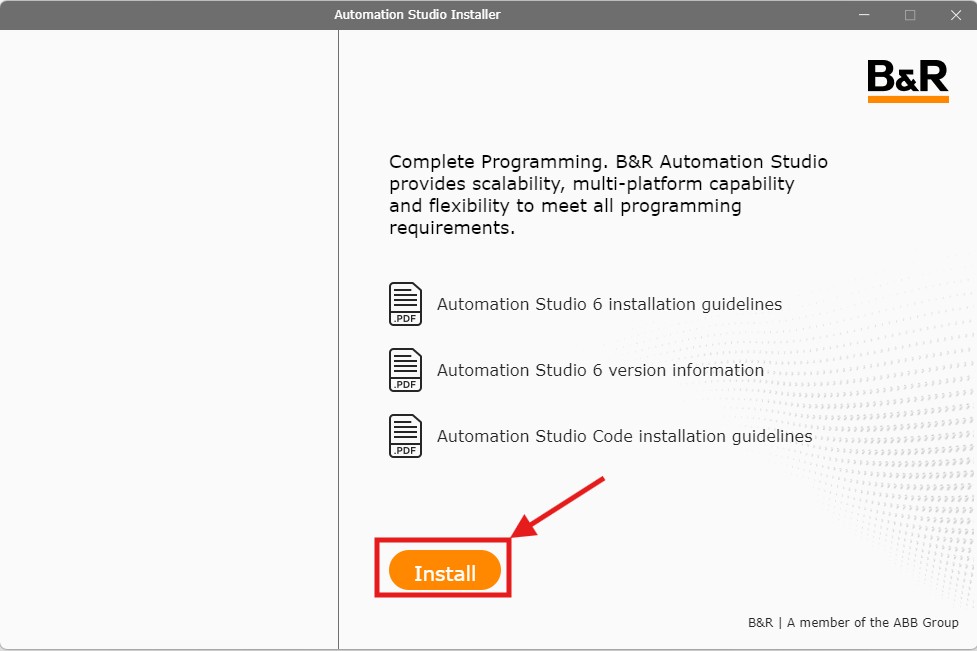Minimize the Automation Studio Installer window
The height and width of the screenshot is (651, 977).
pyautogui.click(x=864, y=14)
